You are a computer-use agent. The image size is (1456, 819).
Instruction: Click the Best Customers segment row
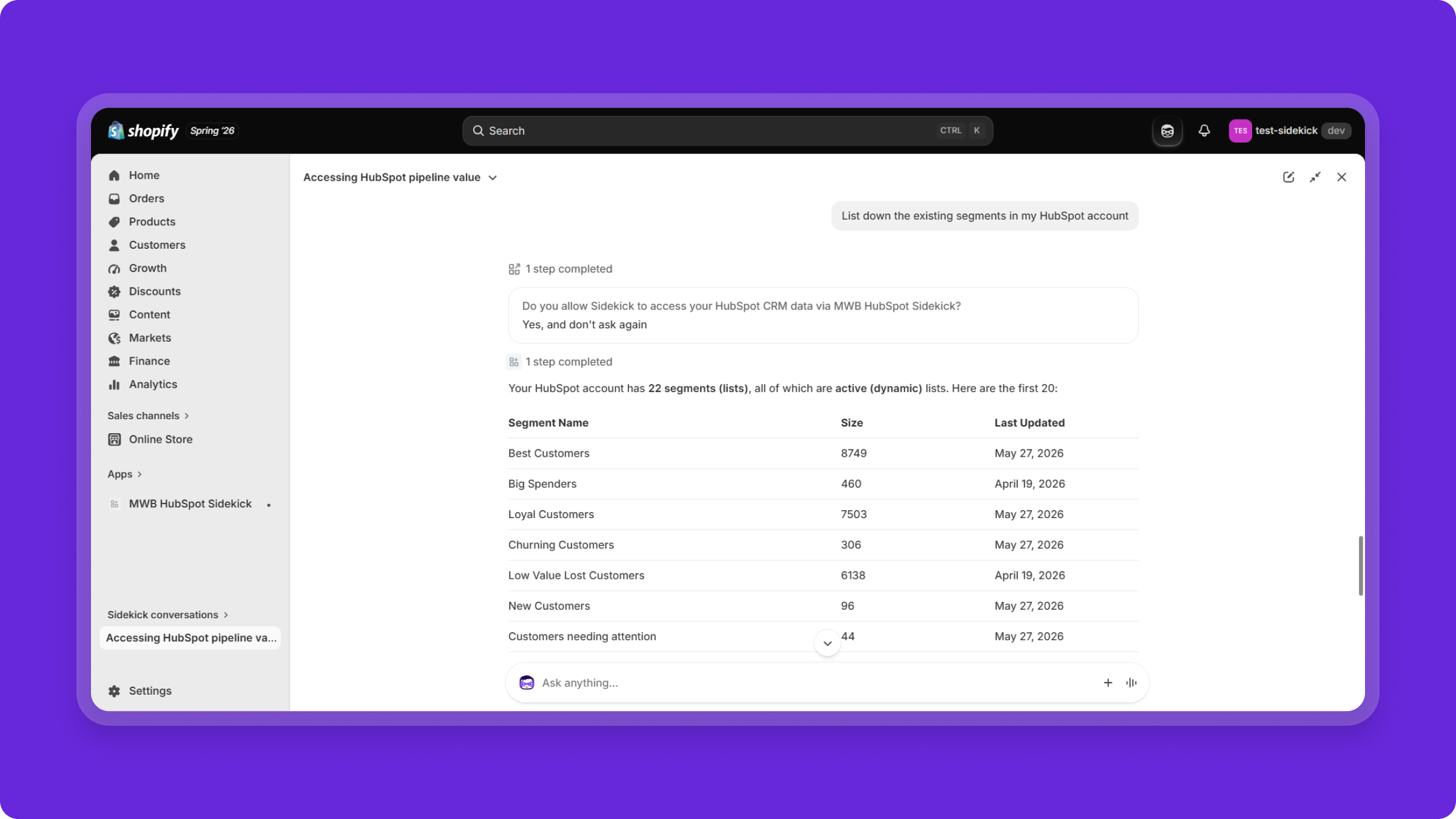click(x=823, y=453)
